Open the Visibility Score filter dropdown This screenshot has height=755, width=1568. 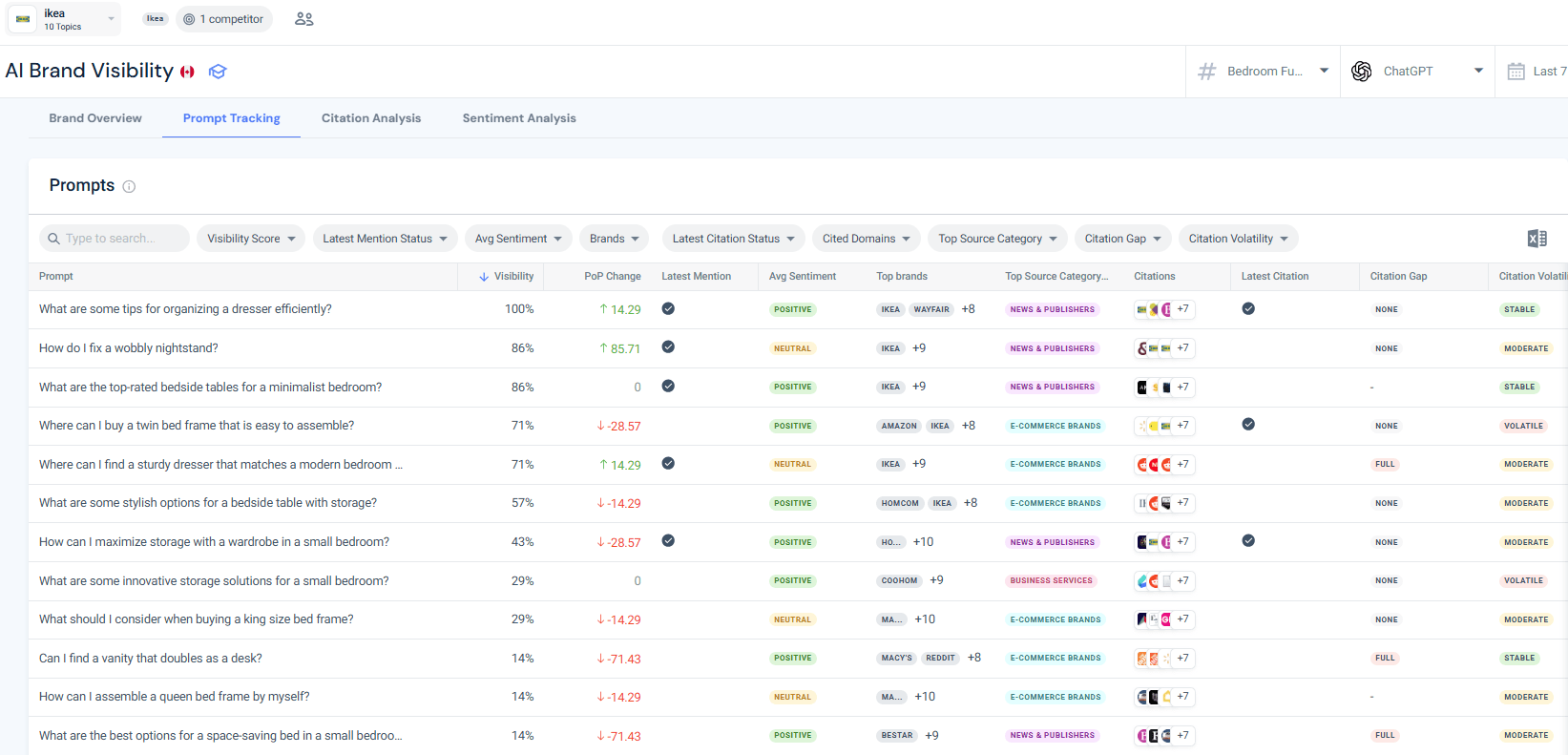pos(251,239)
